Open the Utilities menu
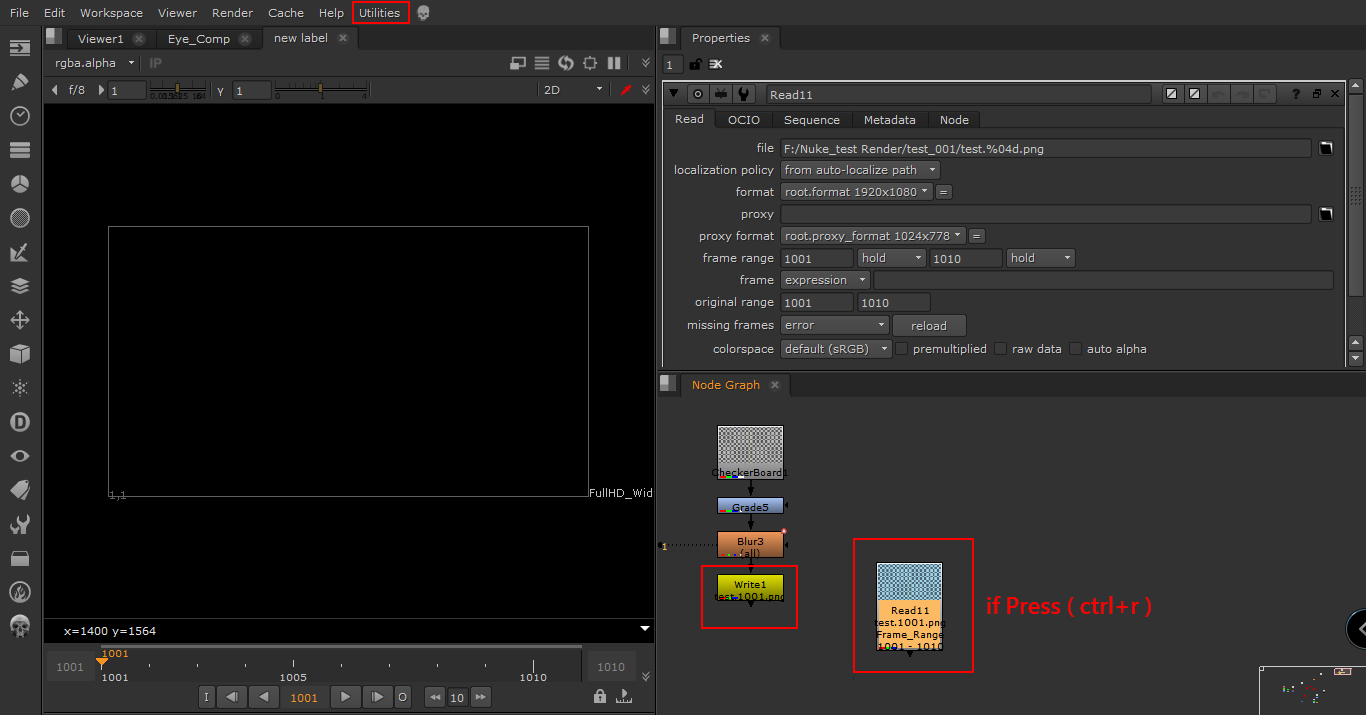This screenshot has width=1366, height=715. [380, 12]
